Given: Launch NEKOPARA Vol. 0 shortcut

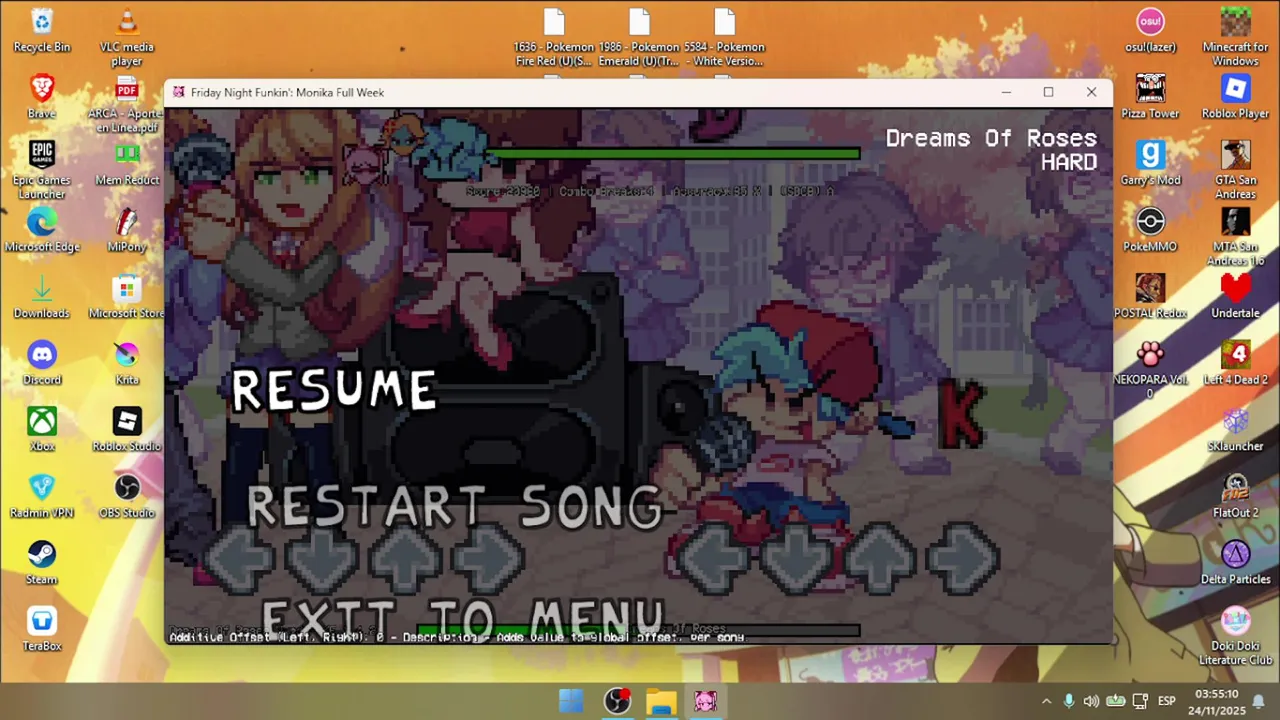Looking at the screenshot, I should point(1150,369).
